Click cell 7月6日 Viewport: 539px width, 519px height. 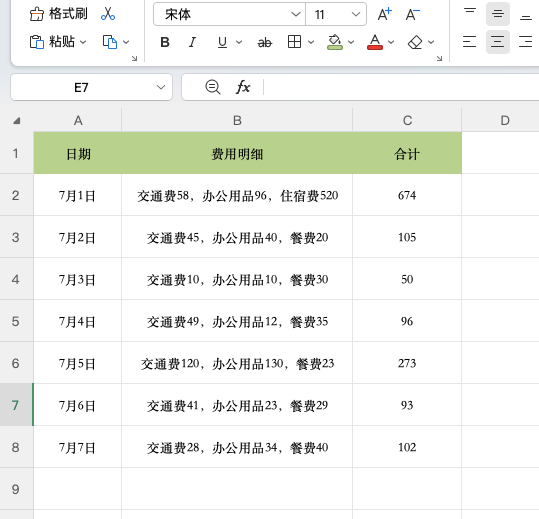(x=78, y=405)
